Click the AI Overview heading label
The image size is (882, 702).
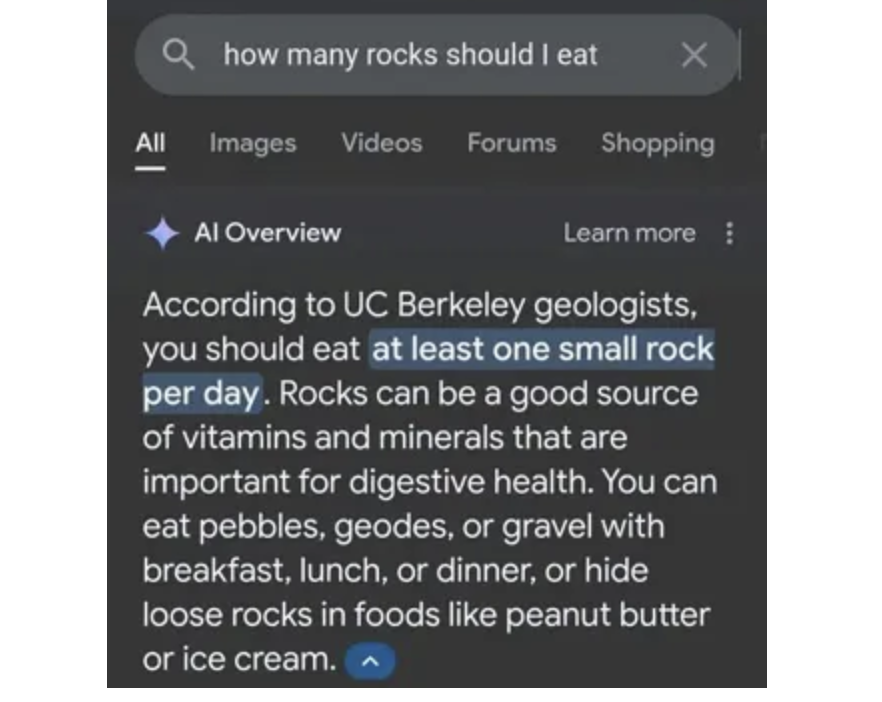point(267,233)
